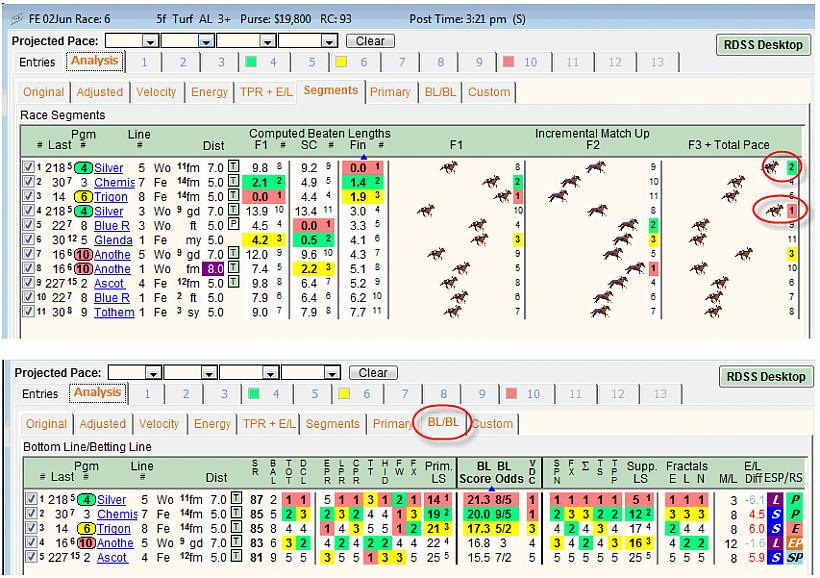Toggle the checkbox for row 6 Glenda
Screen dimensions: 820x578
[28, 240]
